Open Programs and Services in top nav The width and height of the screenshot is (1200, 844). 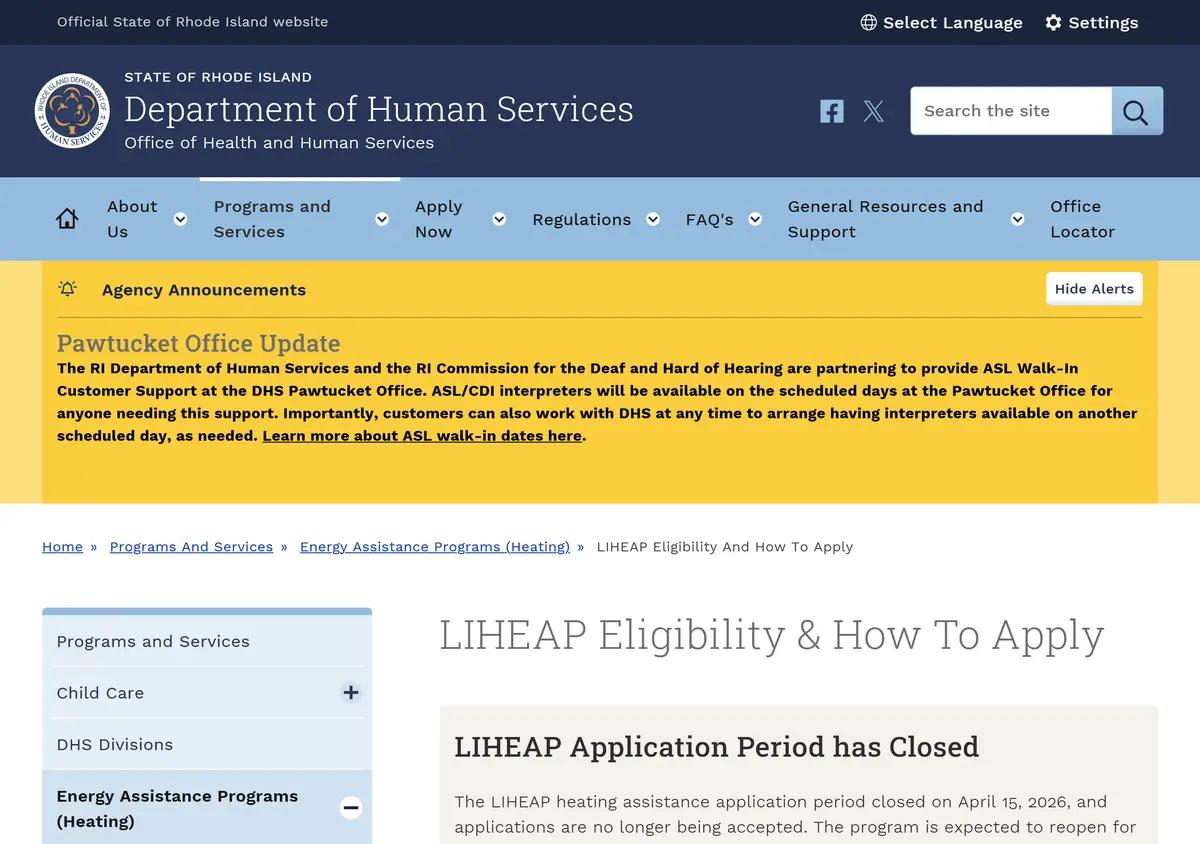pos(272,219)
